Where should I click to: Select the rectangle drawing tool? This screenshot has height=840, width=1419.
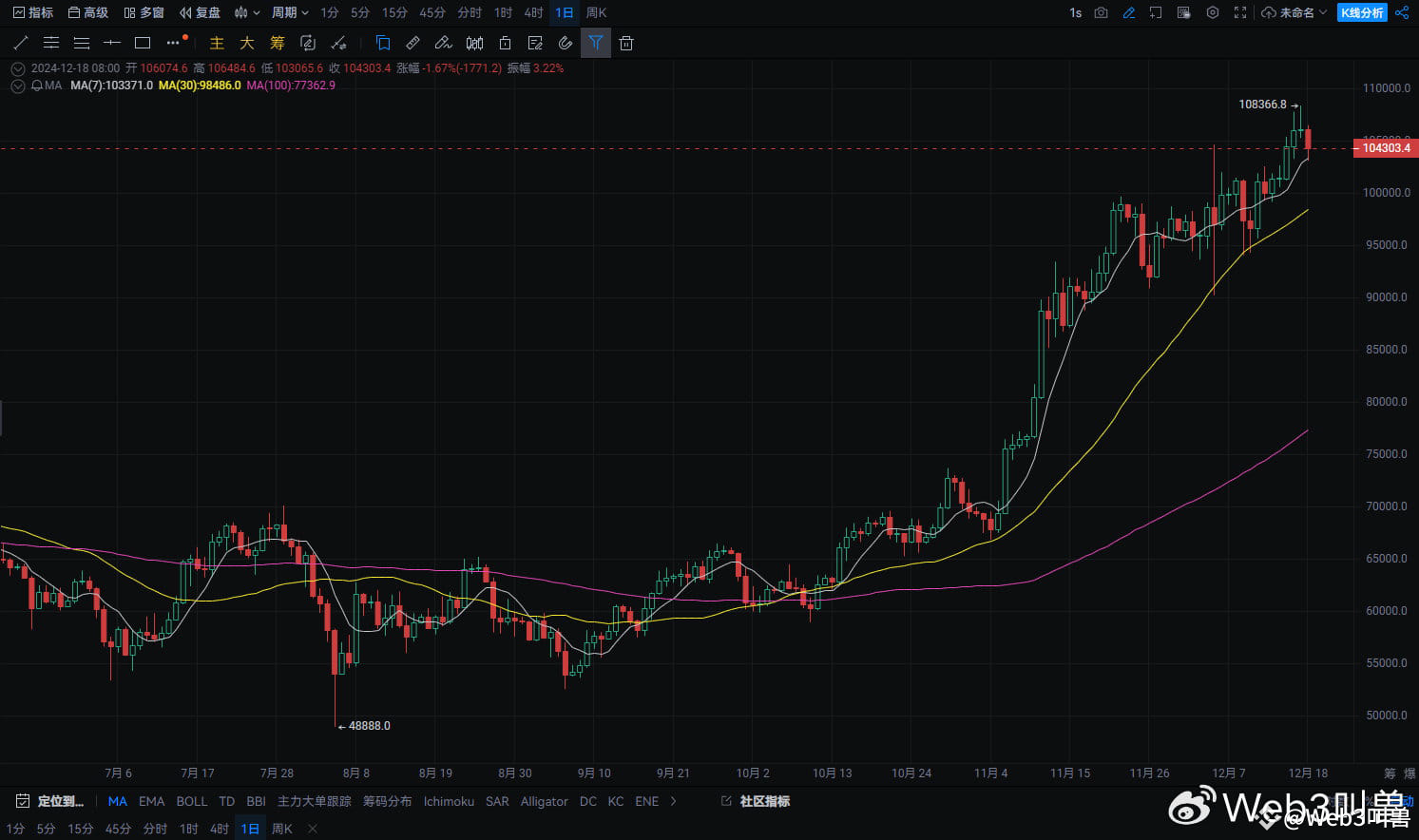pyautogui.click(x=143, y=43)
